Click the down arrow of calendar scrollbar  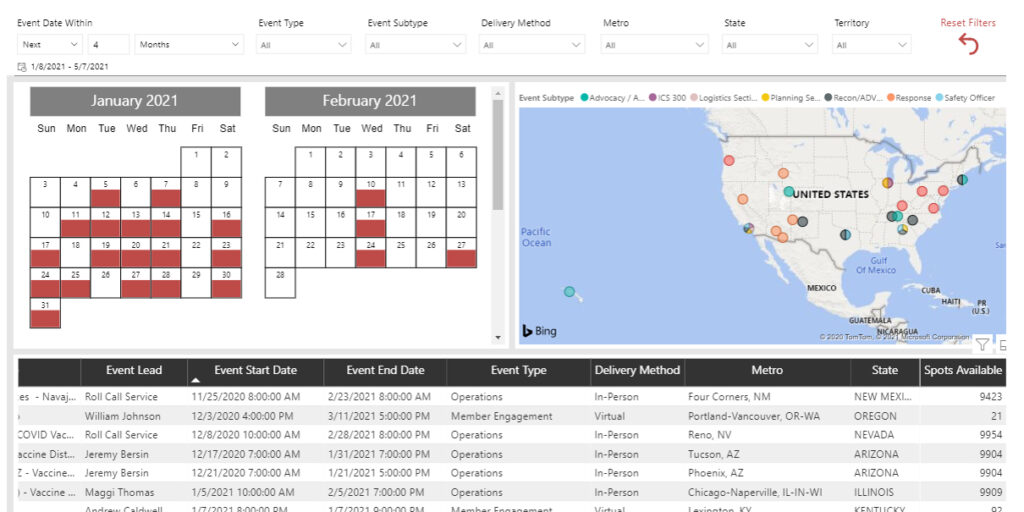(x=498, y=339)
